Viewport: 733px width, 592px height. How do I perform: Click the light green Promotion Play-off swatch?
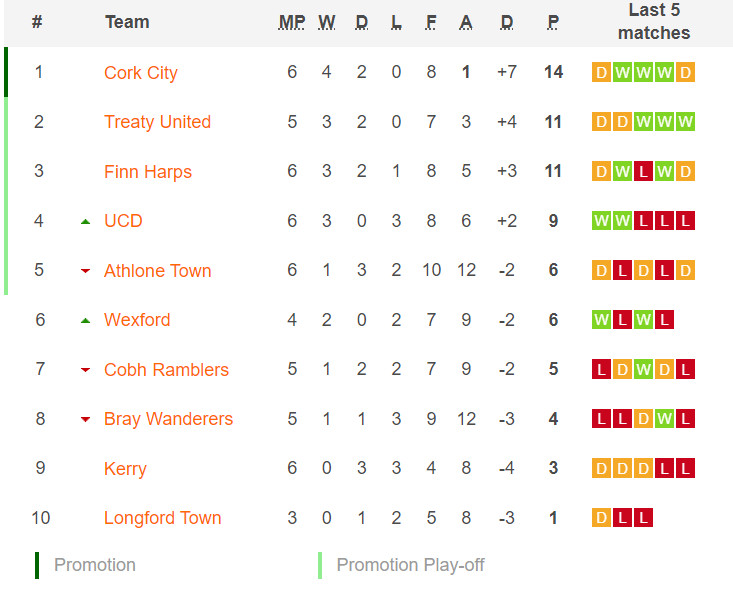[320, 565]
